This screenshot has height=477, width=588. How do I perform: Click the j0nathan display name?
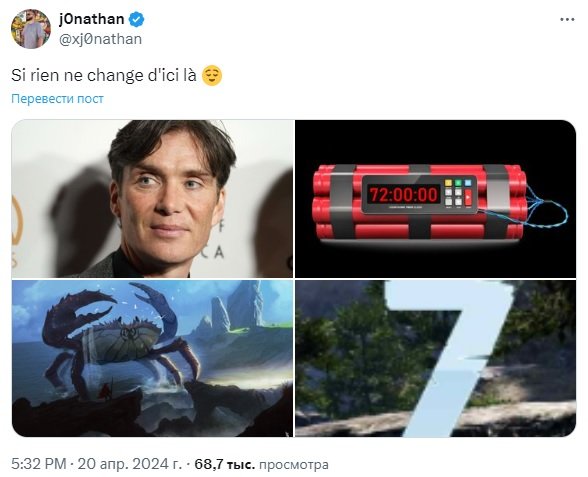[x=92, y=19]
